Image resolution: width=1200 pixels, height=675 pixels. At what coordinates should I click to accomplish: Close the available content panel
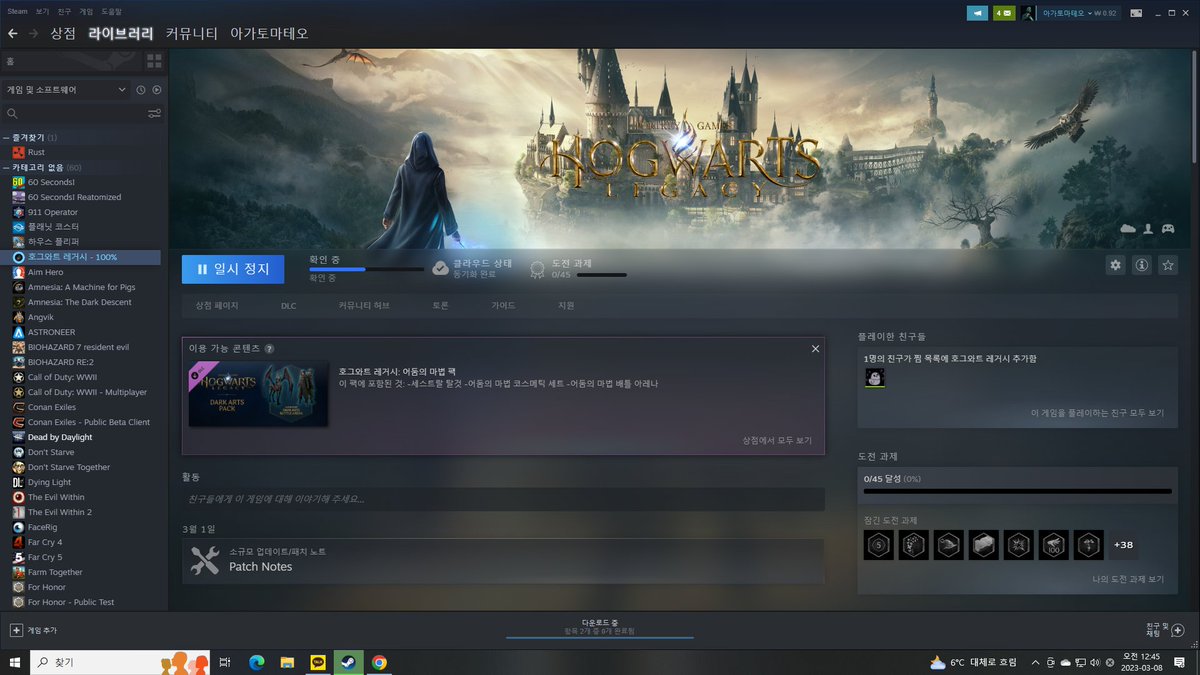[815, 348]
